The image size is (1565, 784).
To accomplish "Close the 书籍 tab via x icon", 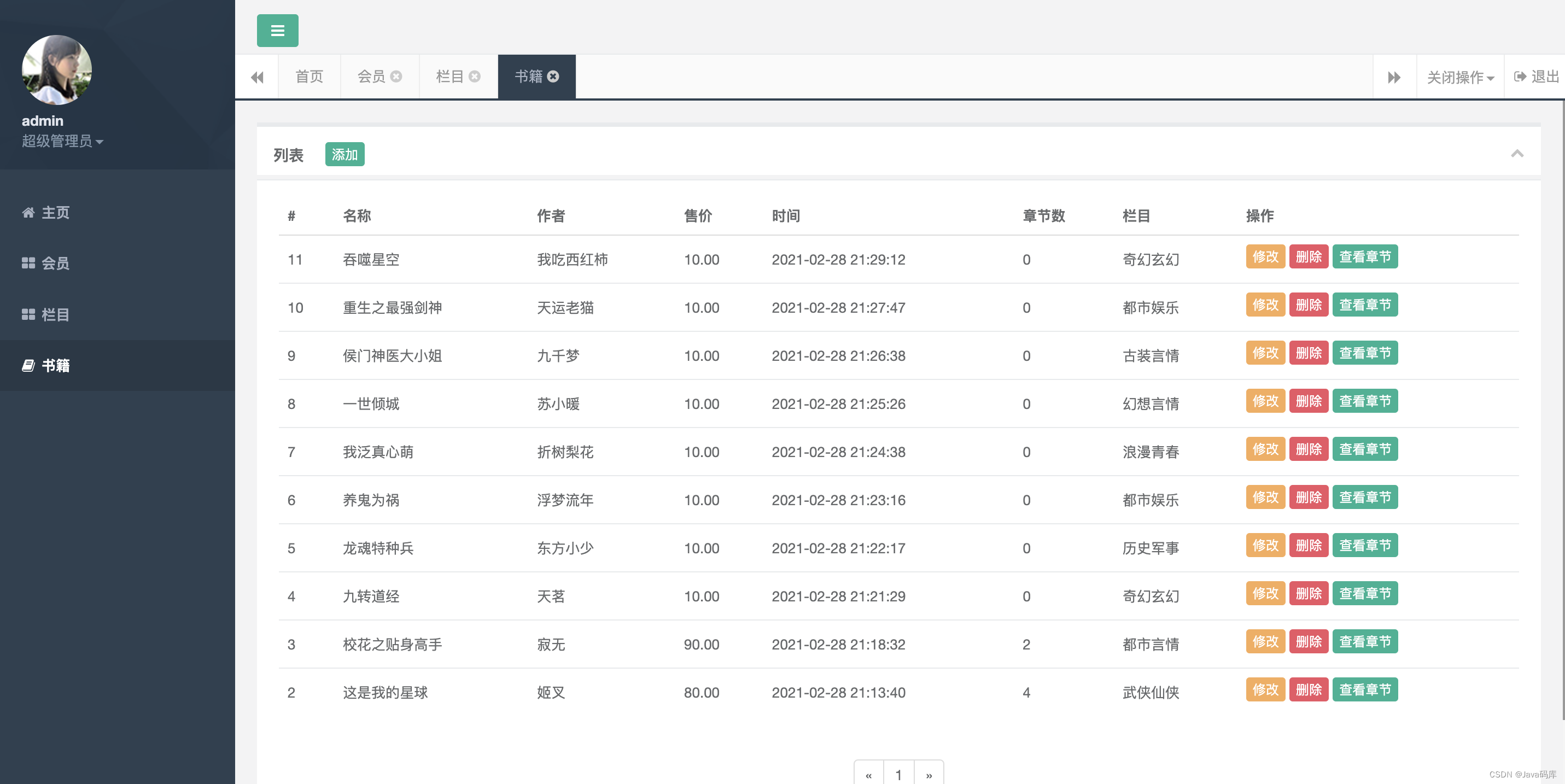I will click(x=553, y=77).
